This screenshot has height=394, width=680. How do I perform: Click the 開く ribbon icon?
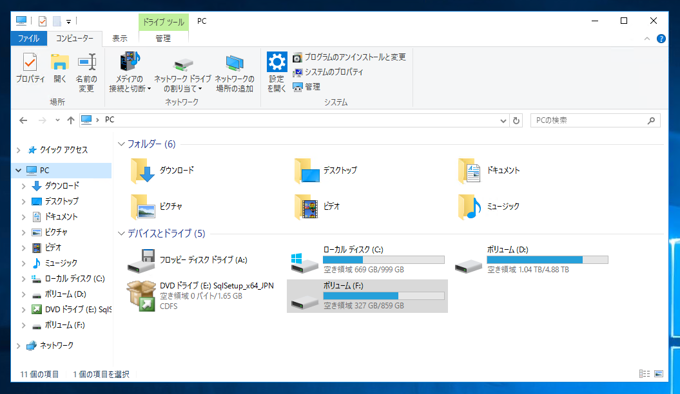[60, 68]
